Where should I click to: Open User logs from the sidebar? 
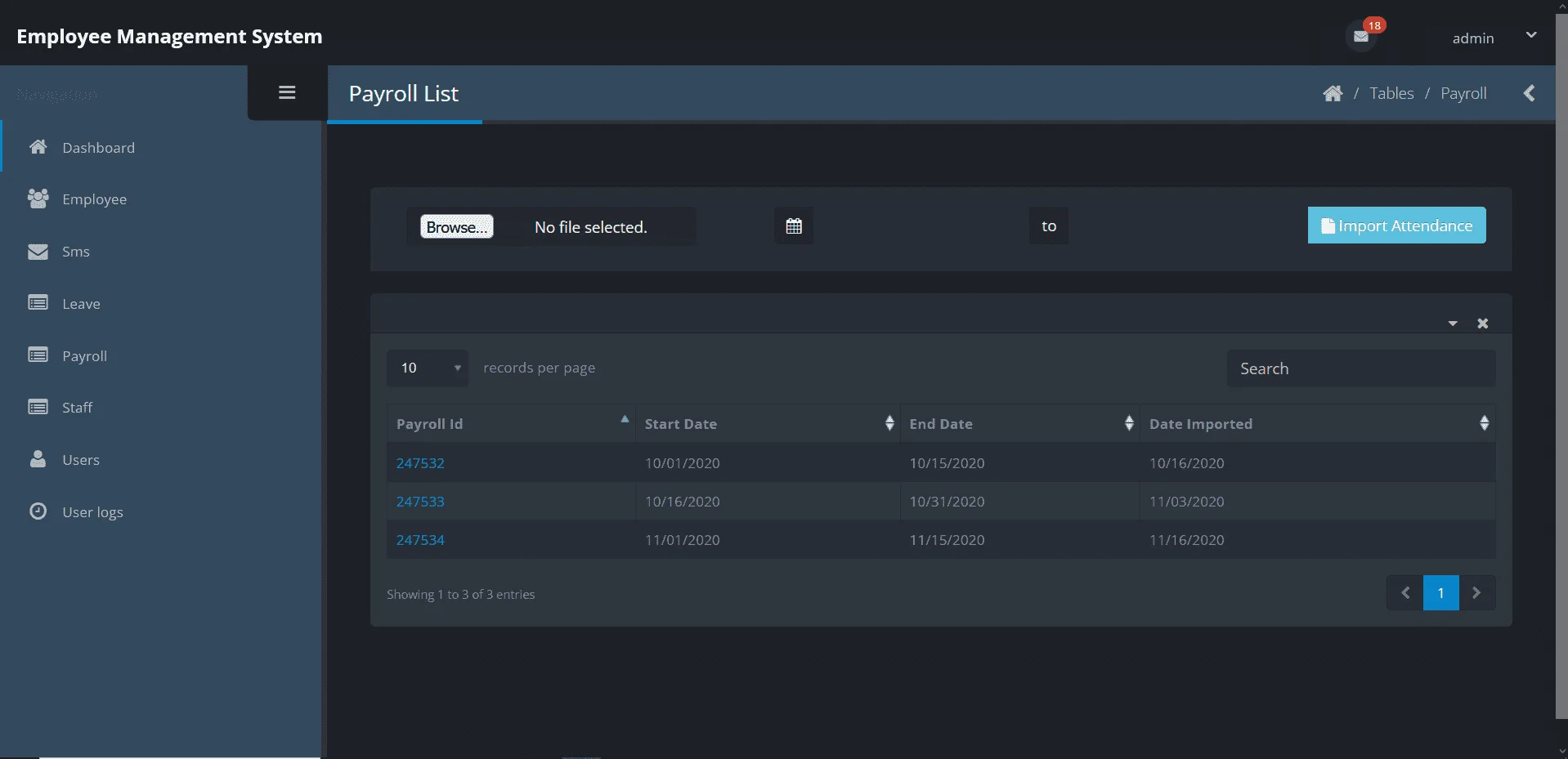pyautogui.click(x=92, y=512)
